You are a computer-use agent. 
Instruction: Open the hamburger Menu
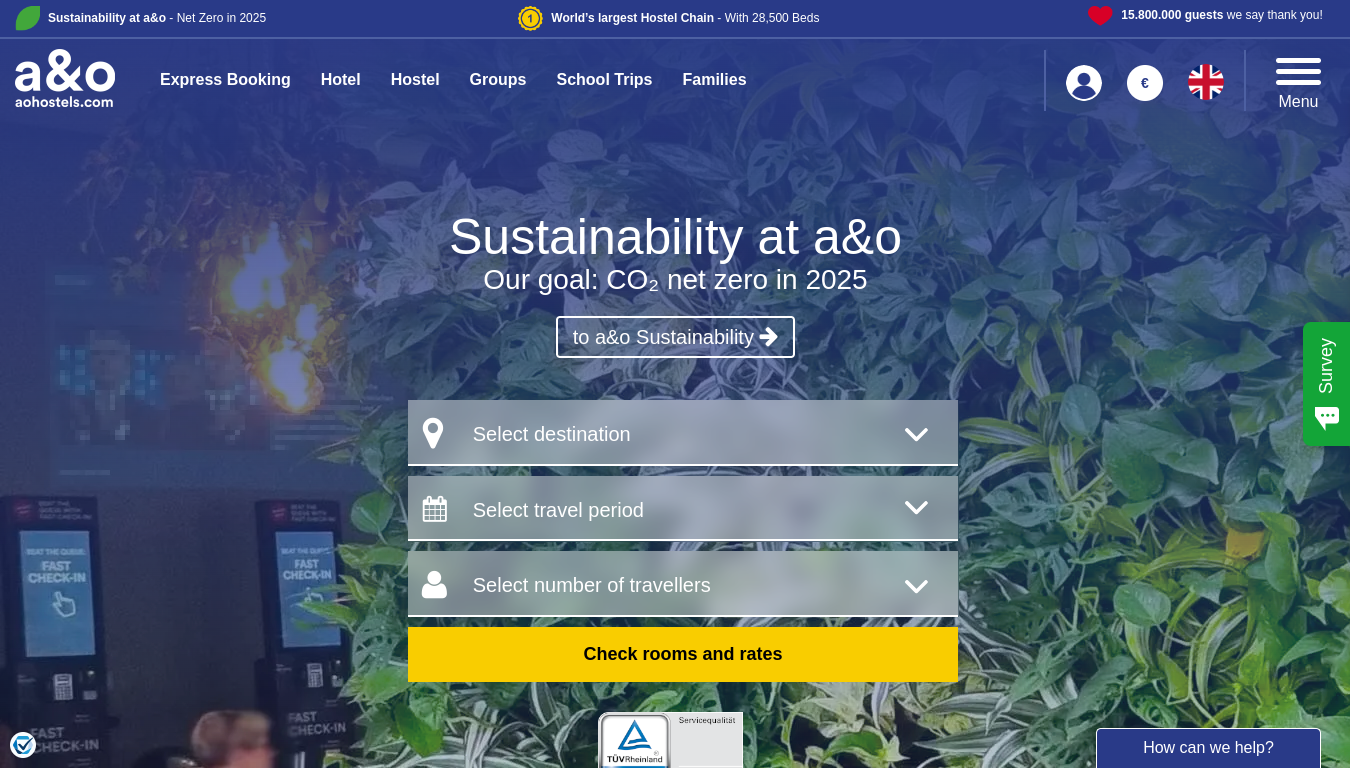click(x=1298, y=83)
